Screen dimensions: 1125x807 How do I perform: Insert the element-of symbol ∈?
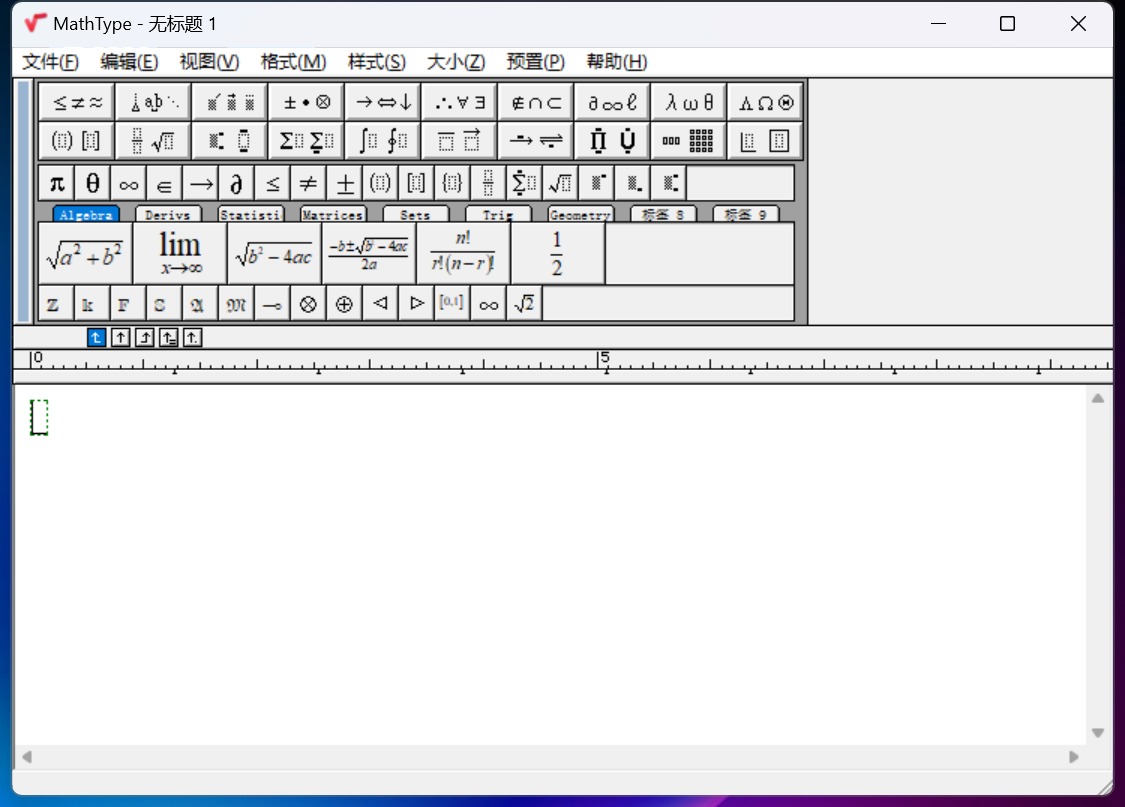pos(164,184)
